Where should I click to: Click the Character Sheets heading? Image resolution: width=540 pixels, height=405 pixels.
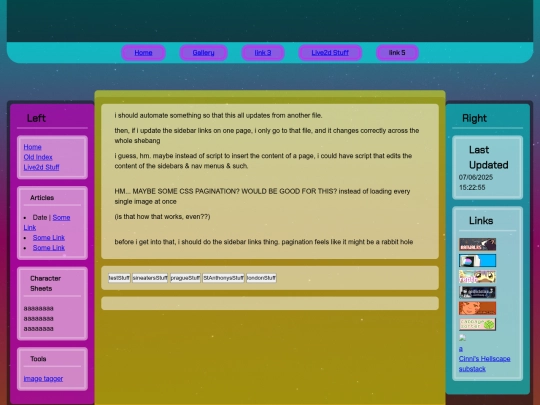pyautogui.click(x=45, y=283)
